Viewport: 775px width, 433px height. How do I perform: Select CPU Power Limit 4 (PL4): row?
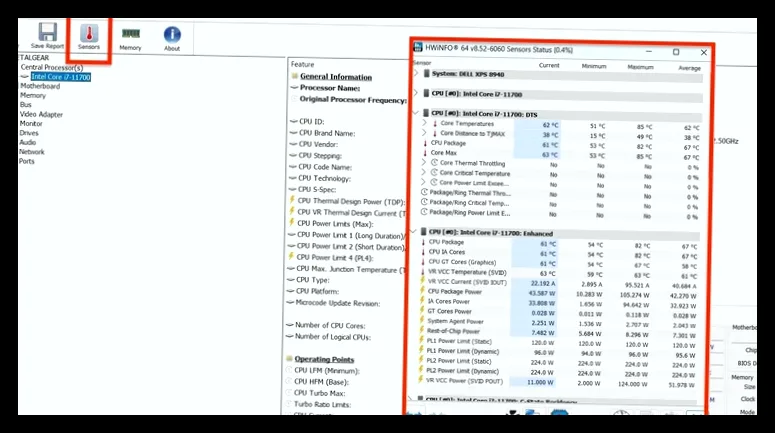pos(335,258)
